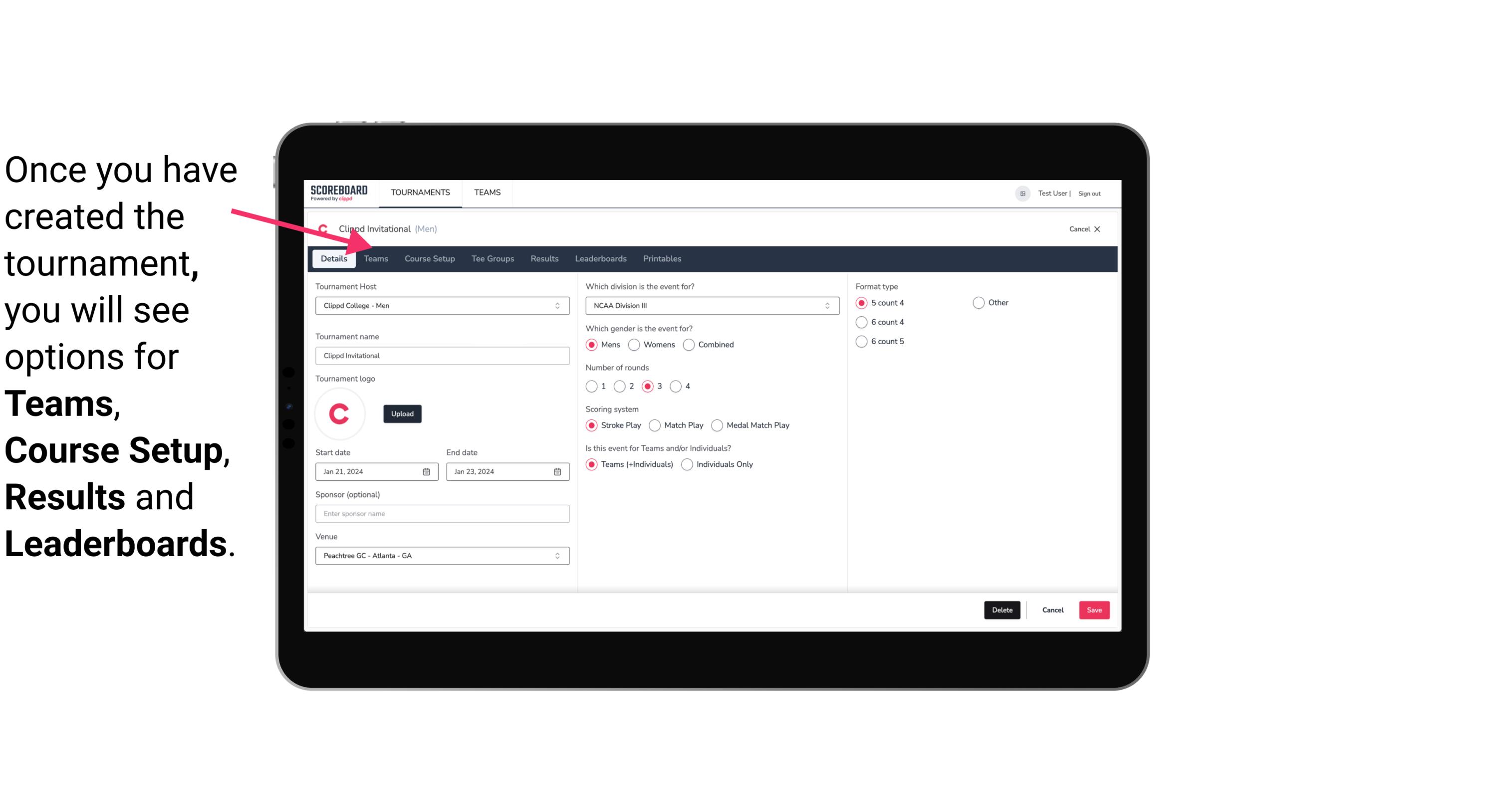Viewport: 1510px width, 812px height.
Task: Click the start date calendar icon
Action: click(426, 472)
